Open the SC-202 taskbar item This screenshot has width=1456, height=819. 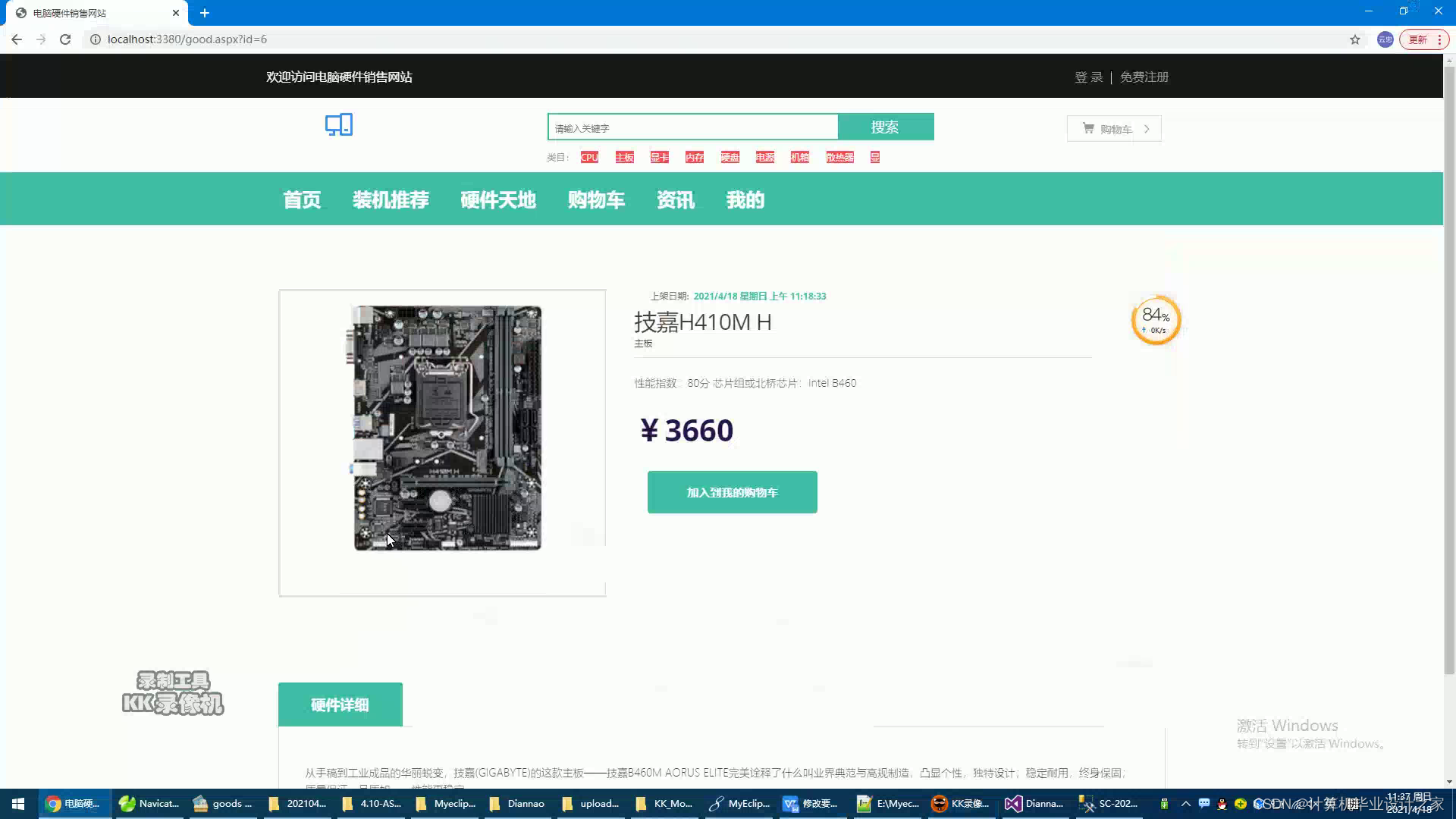(1109, 804)
